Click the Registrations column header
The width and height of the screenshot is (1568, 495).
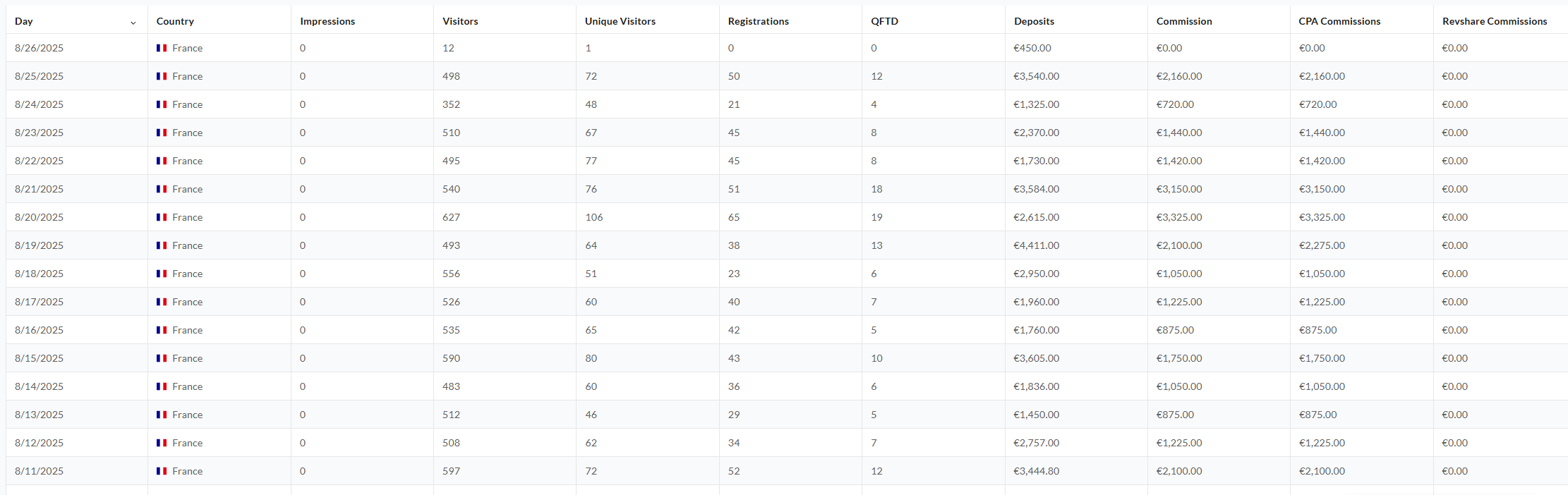pyautogui.click(x=759, y=21)
